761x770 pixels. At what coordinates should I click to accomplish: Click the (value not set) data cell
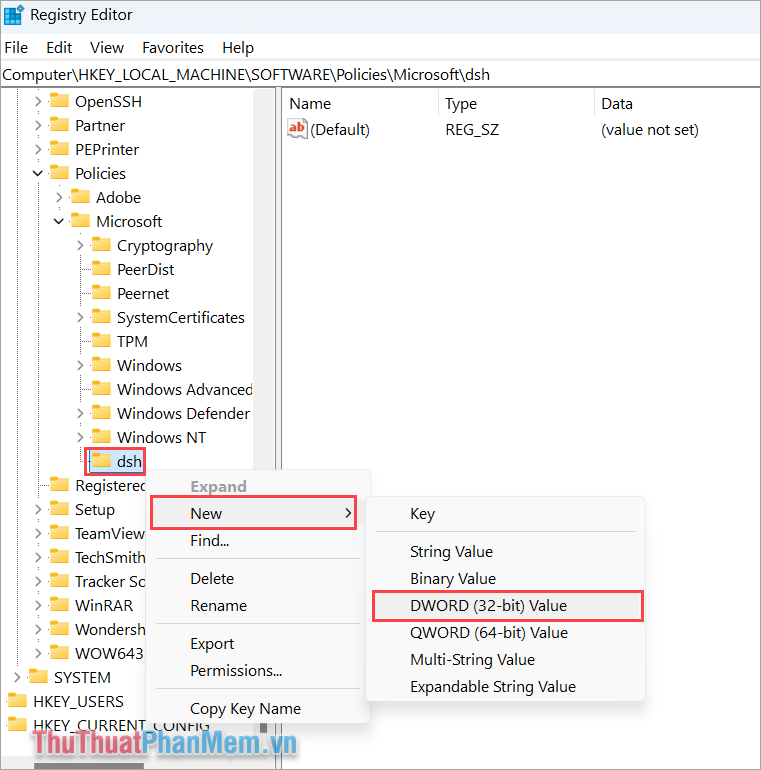coord(650,130)
